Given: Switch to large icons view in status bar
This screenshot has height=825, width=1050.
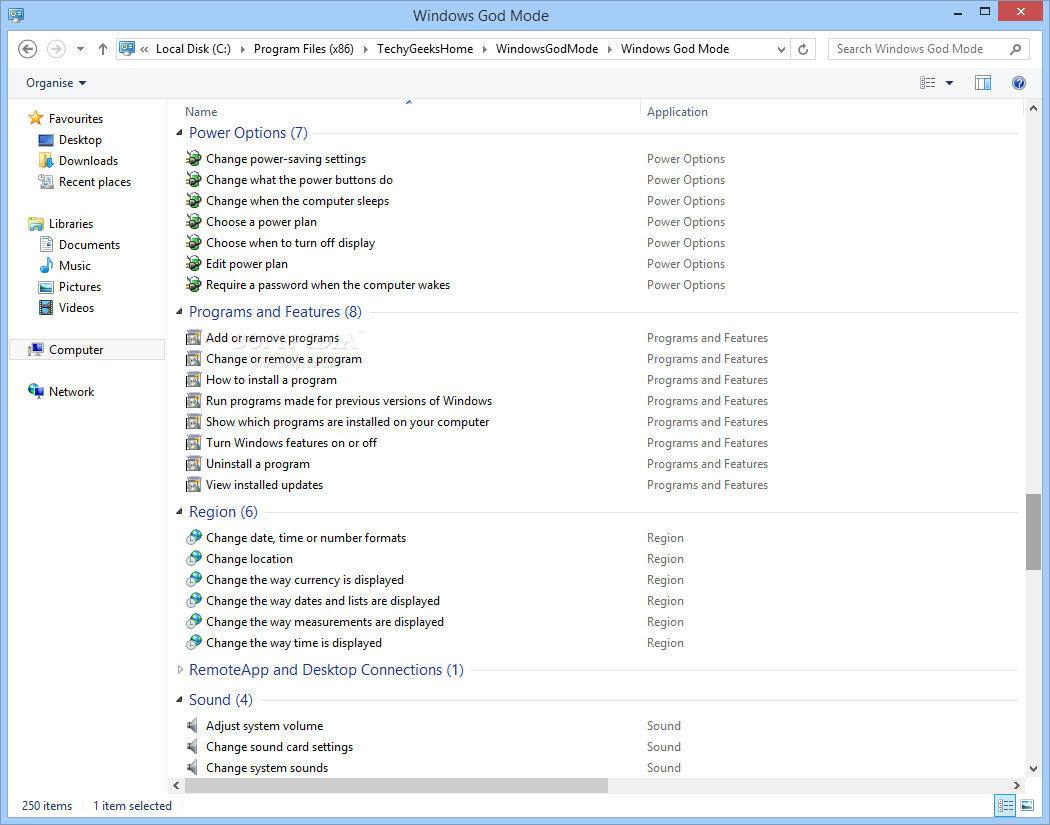Looking at the screenshot, I should pyautogui.click(x=1027, y=806).
